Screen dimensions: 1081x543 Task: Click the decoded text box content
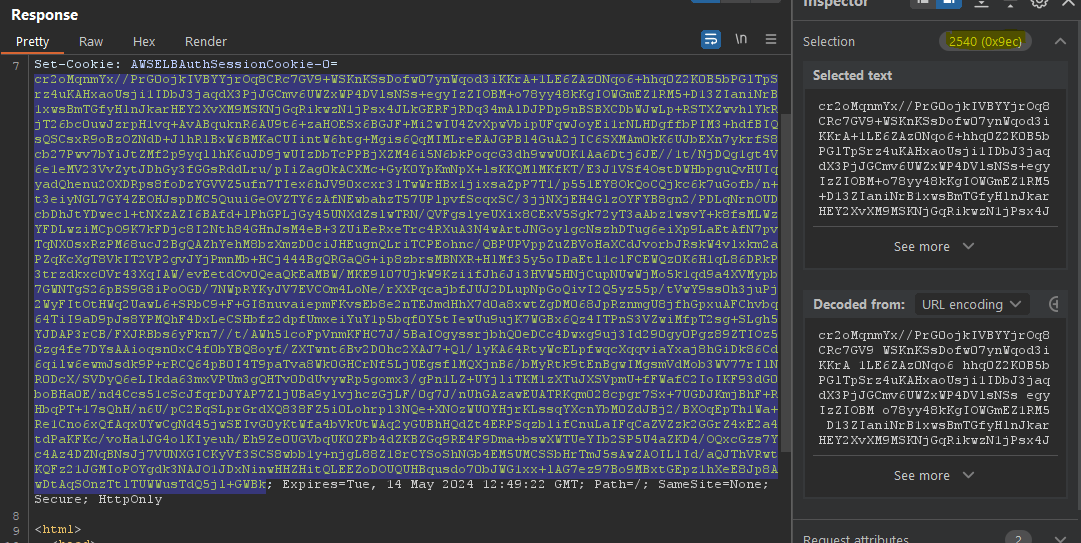(933, 387)
